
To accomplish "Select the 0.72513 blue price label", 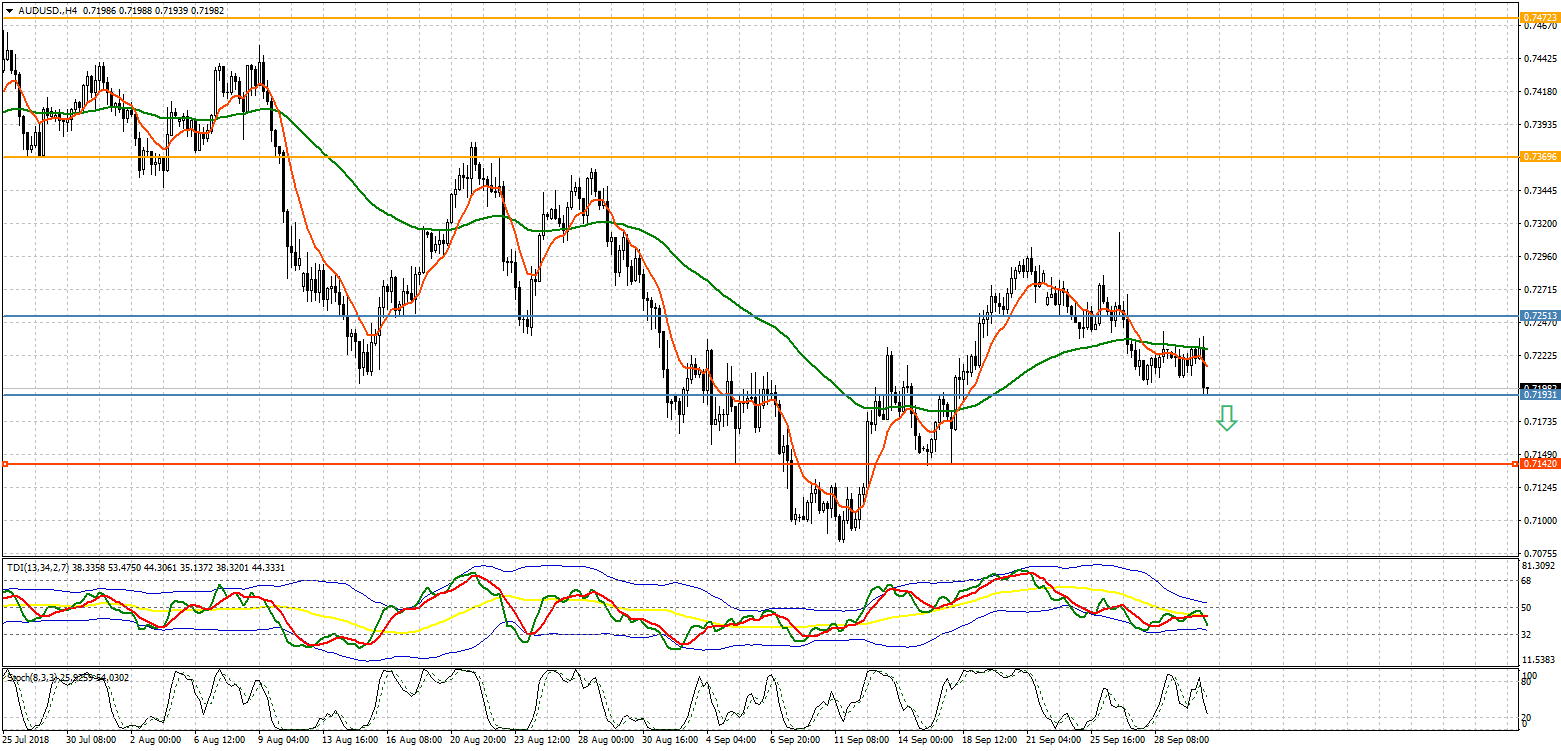I will 1539,316.
